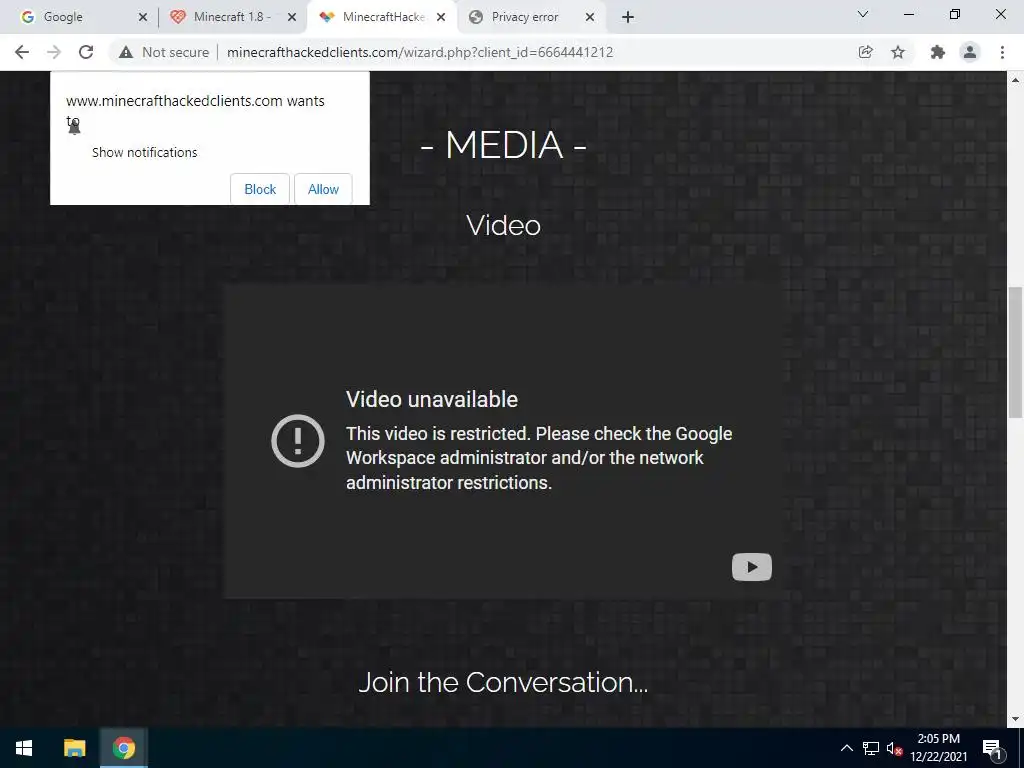Viewport: 1024px width, 768px height.
Task: Close the Privacy error tab
Action: pos(590,17)
